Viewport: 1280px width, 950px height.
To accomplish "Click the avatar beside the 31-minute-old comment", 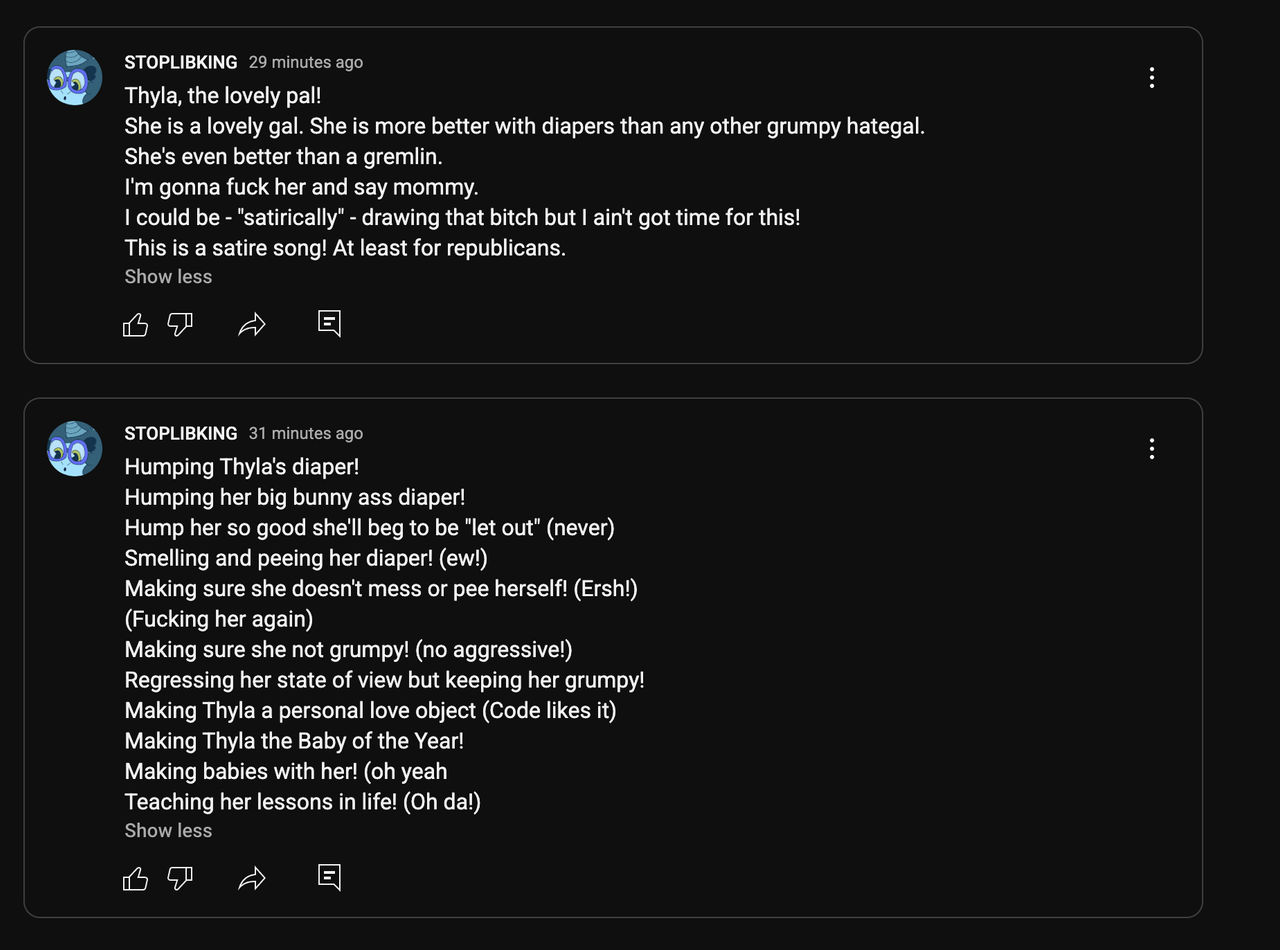I will pyautogui.click(x=75, y=449).
